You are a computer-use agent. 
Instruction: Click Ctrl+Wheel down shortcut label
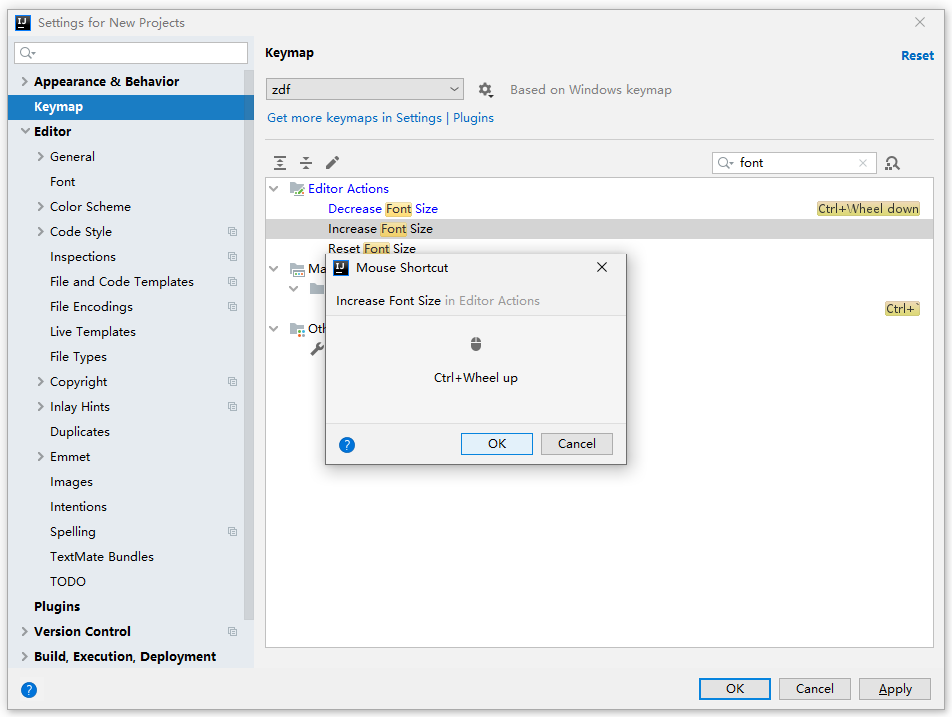click(868, 209)
